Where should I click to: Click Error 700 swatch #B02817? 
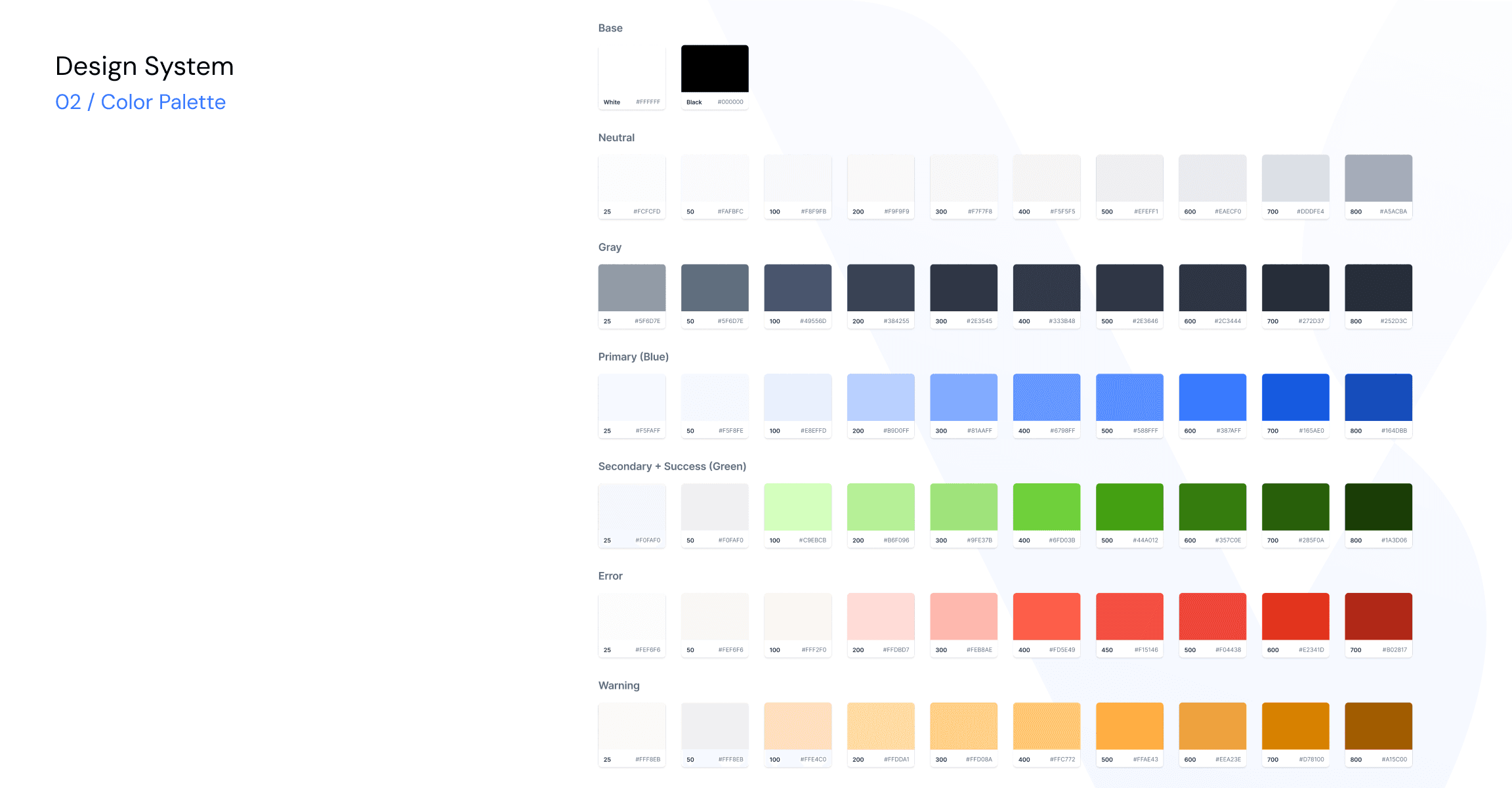click(1378, 617)
